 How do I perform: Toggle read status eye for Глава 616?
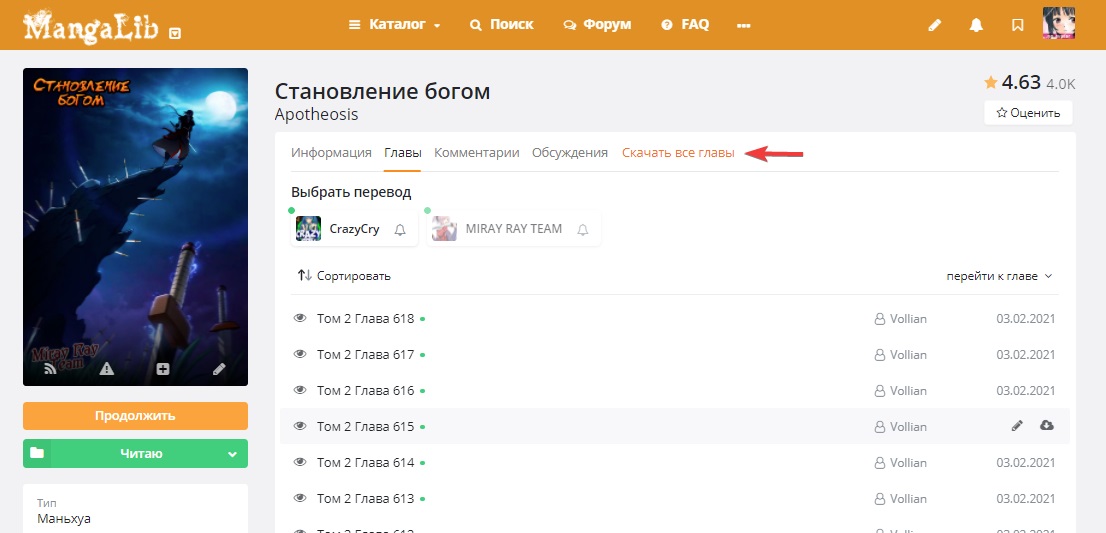(299, 391)
